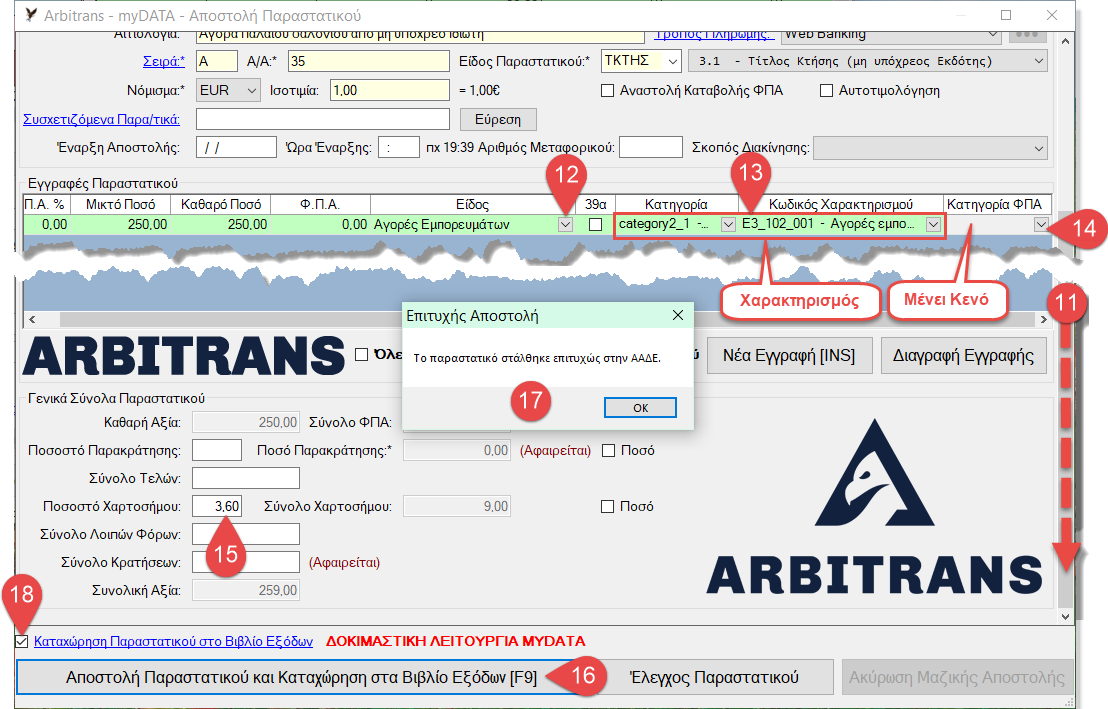Click the Είδος column header
Image resolution: width=1108 pixels, height=709 pixels.
pyautogui.click(x=472, y=204)
